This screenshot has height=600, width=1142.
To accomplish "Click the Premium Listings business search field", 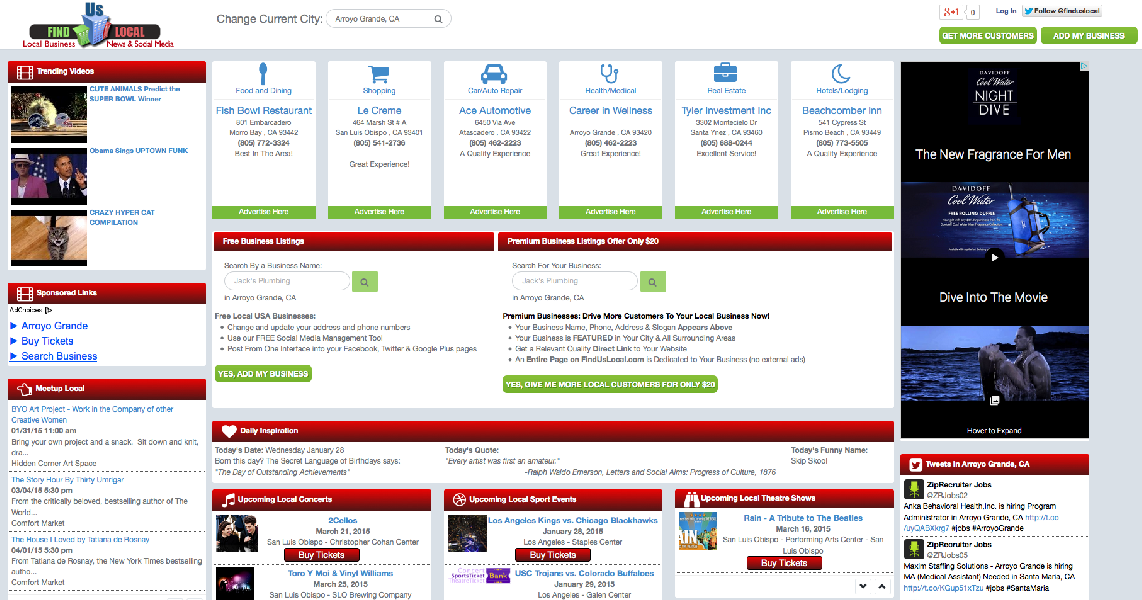I will (x=575, y=281).
